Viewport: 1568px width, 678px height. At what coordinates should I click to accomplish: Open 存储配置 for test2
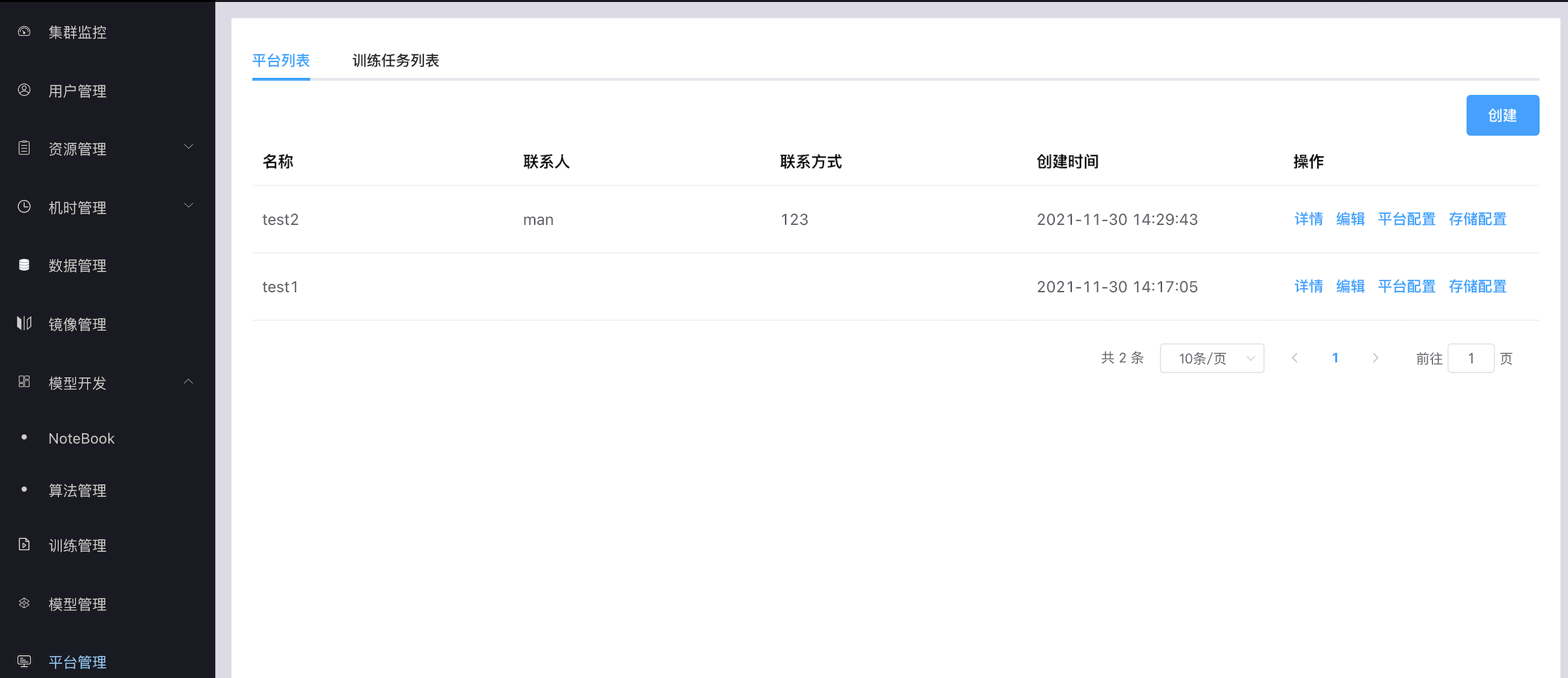1478,219
